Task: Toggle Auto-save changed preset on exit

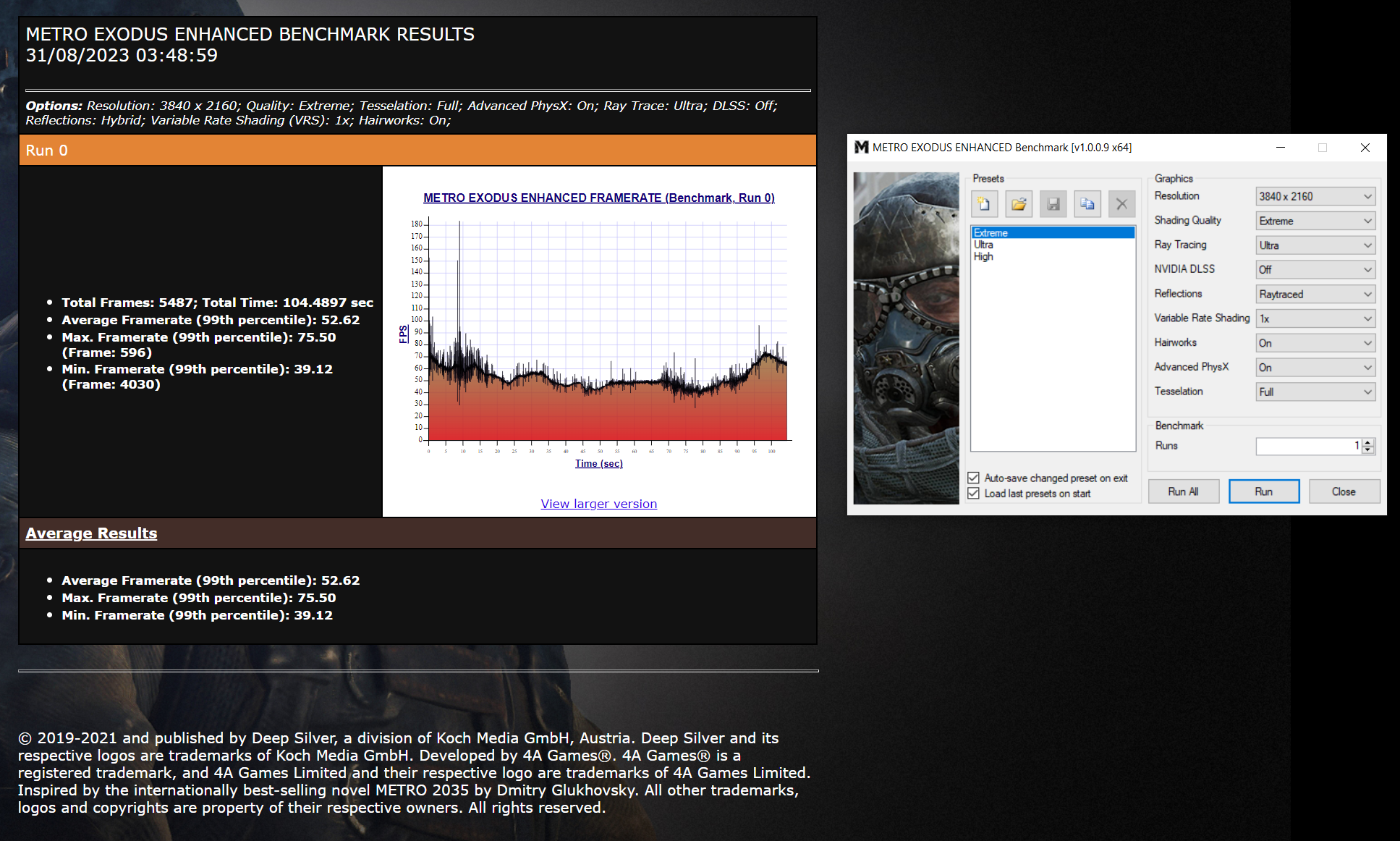Action: (974, 478)
